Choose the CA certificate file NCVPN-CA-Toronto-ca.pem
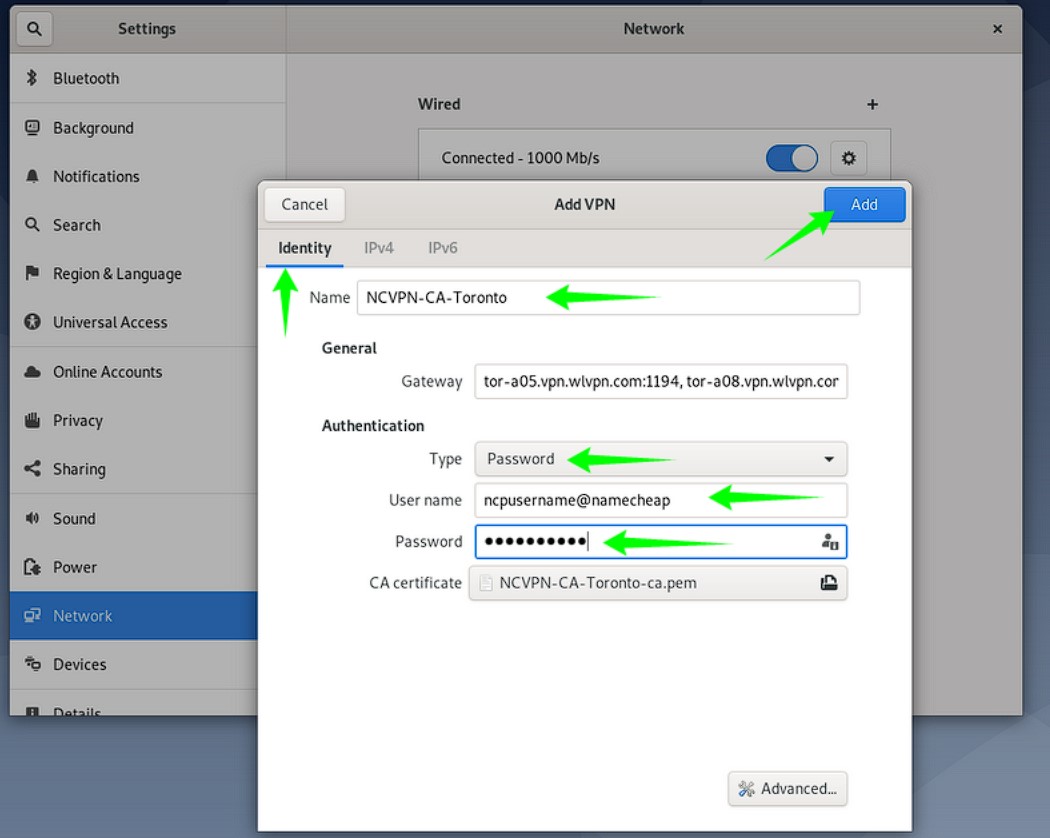Image resolution: width=1050 pixels, height=838 pixels. (x=658, y=583)
